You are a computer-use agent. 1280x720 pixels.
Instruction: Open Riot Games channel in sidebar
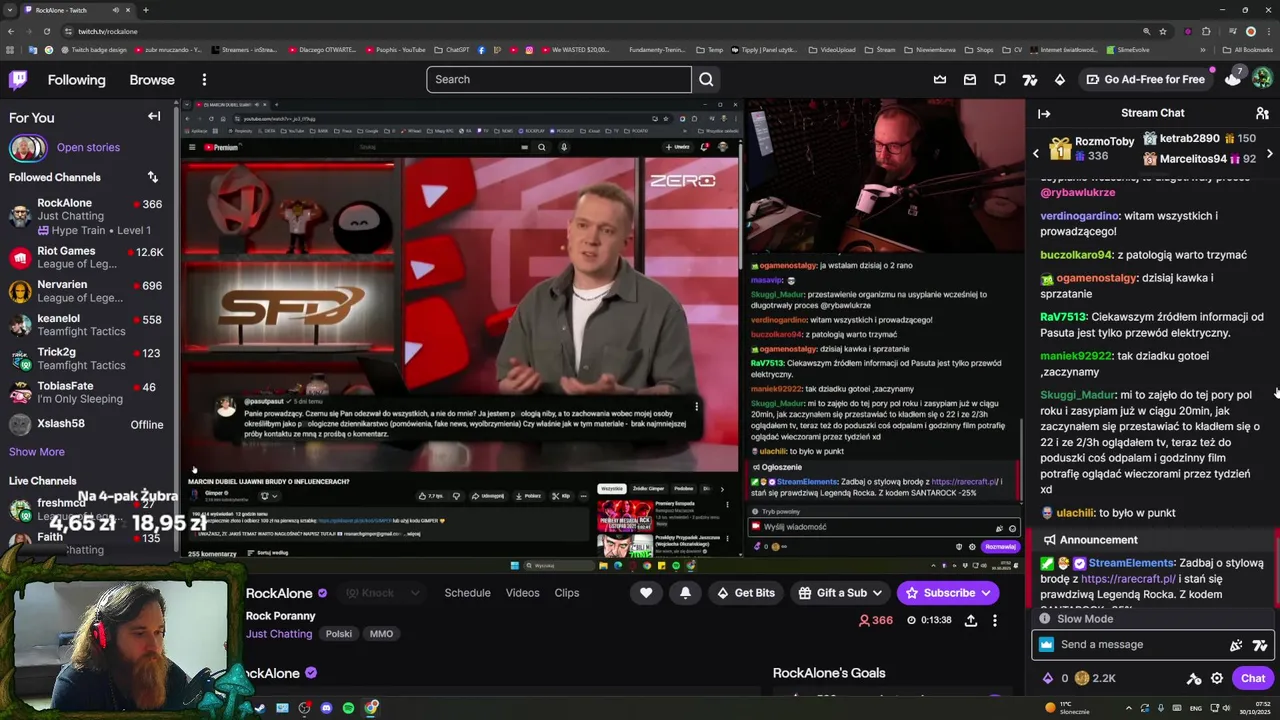pos(87,258)
